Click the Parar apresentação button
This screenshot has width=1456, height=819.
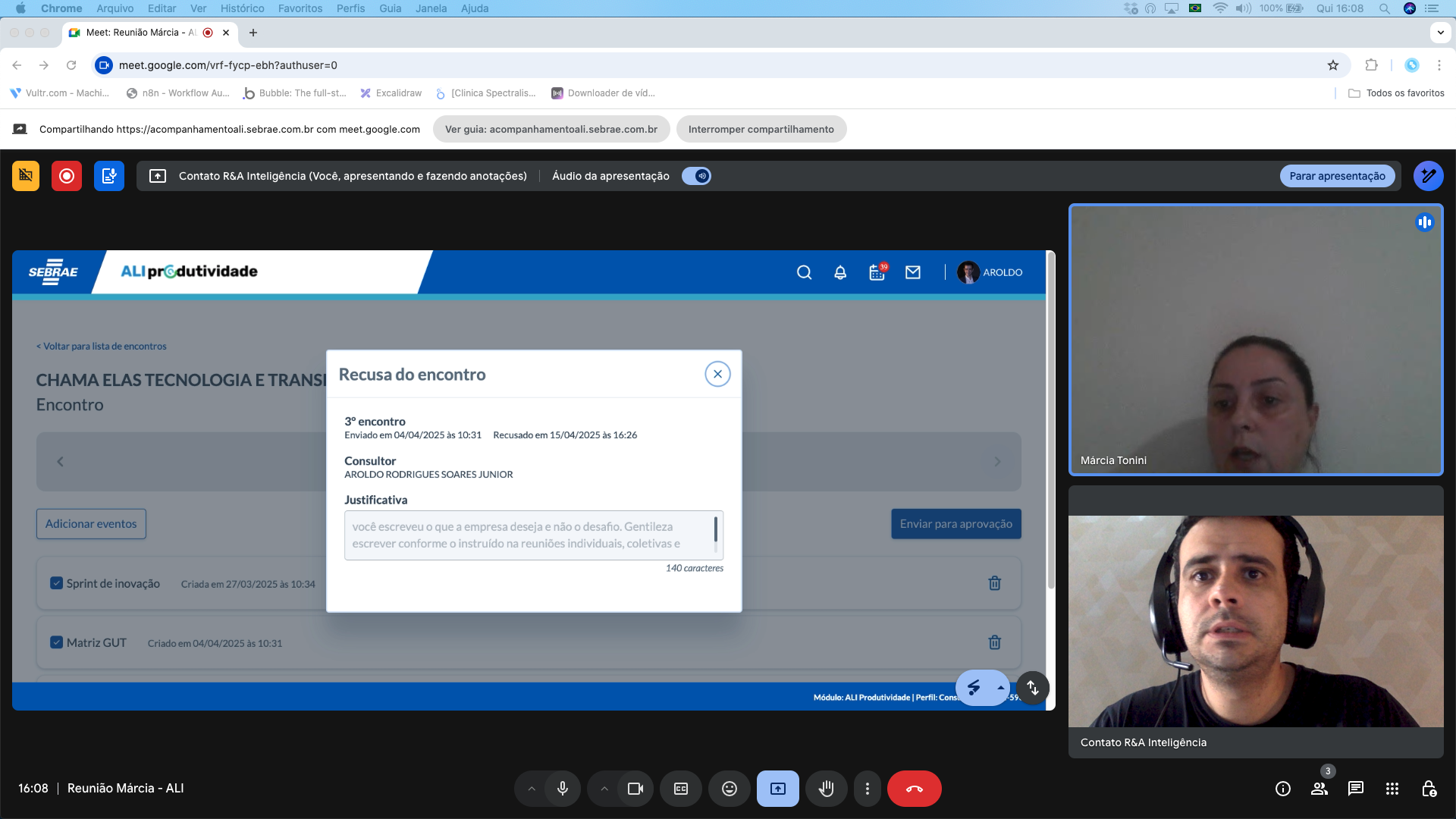[x=1337, y=176]
